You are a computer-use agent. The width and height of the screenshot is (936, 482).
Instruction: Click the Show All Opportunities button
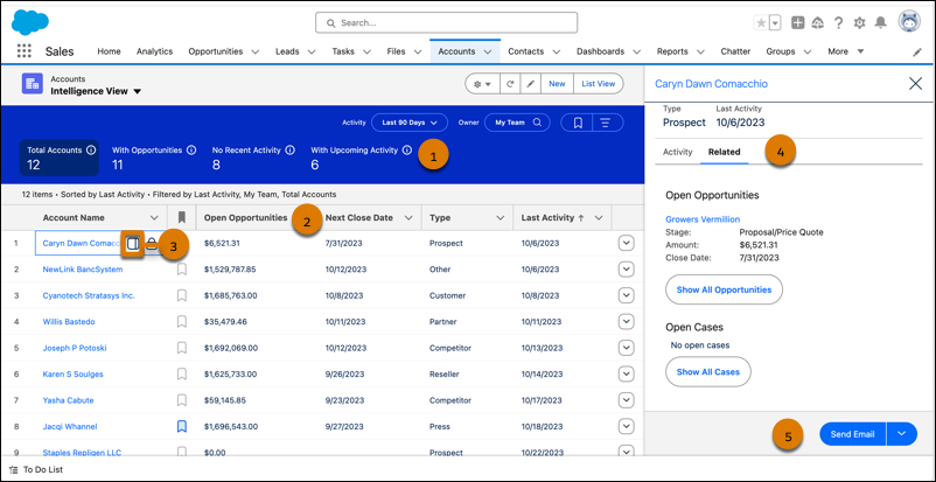pyautogui.click(x=724, y=290)
